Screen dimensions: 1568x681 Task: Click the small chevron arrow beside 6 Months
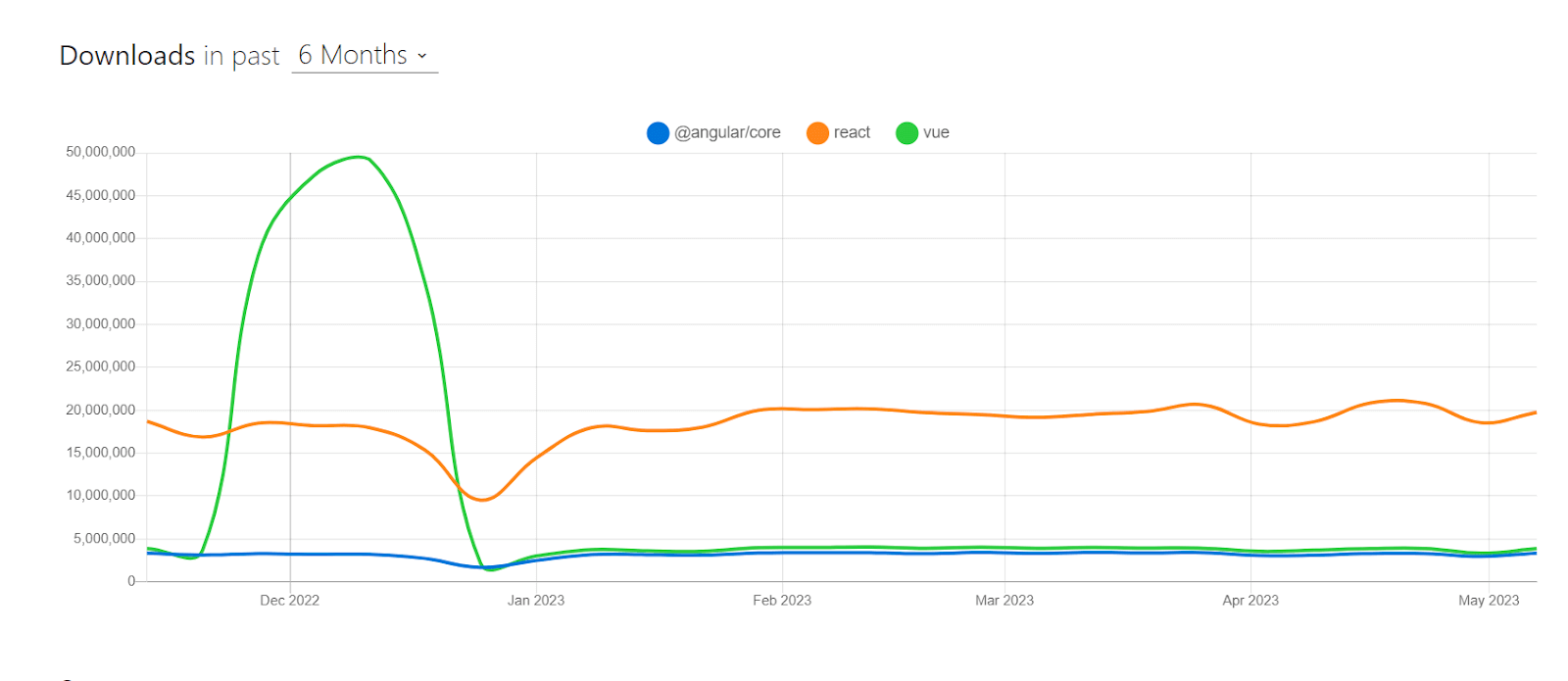(x=422, y=56)
